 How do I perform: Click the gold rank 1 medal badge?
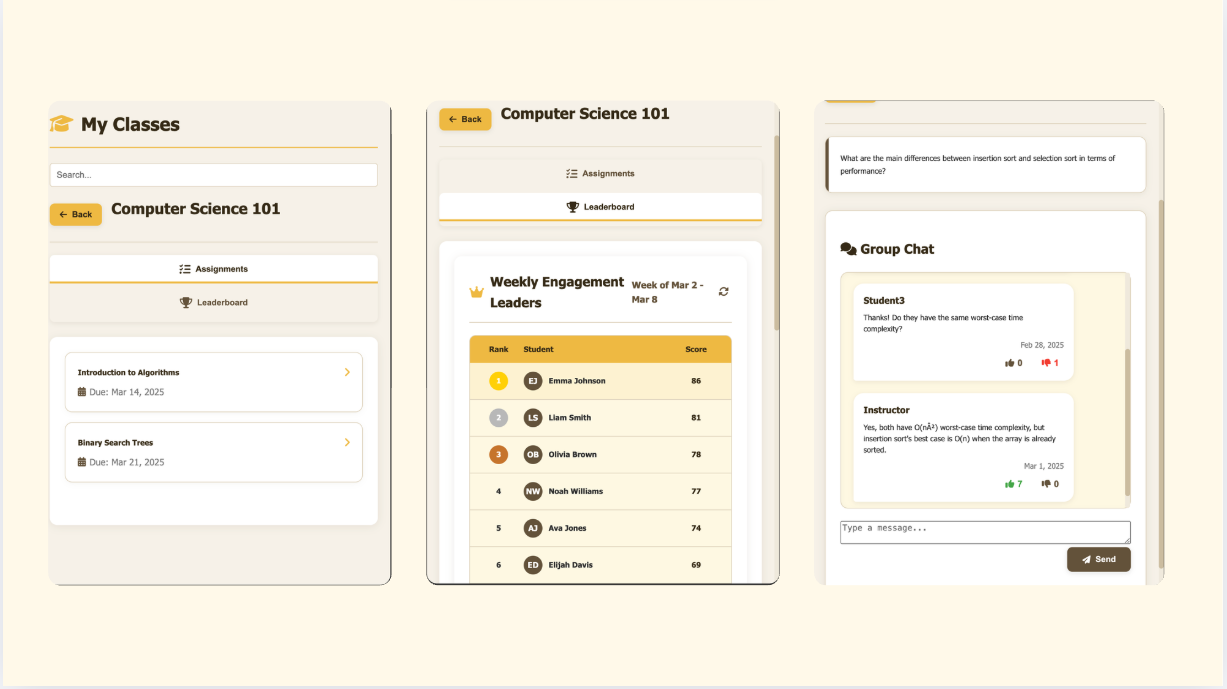[x=498, y=381]
